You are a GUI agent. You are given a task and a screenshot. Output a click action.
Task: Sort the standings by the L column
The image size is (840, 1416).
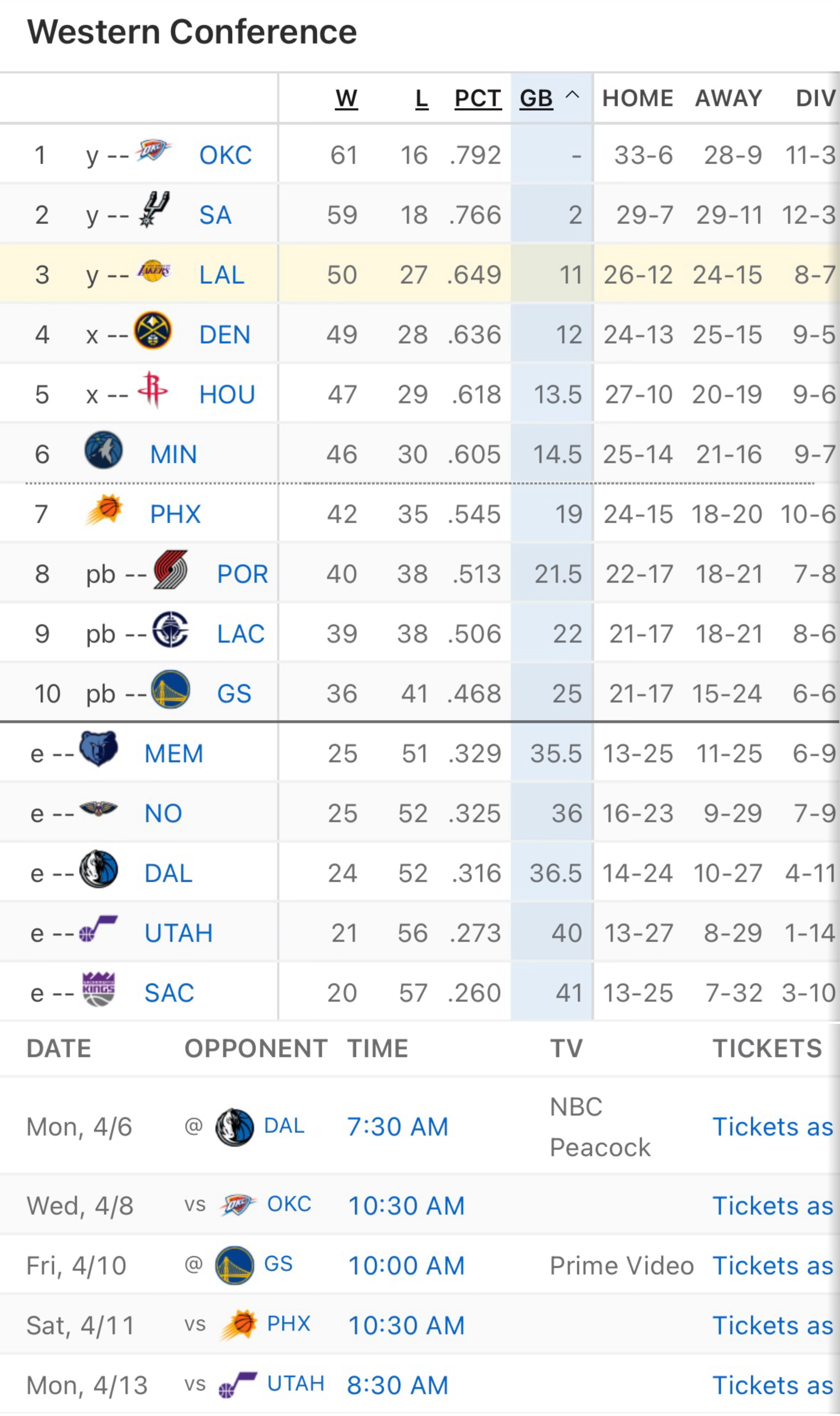422,99
